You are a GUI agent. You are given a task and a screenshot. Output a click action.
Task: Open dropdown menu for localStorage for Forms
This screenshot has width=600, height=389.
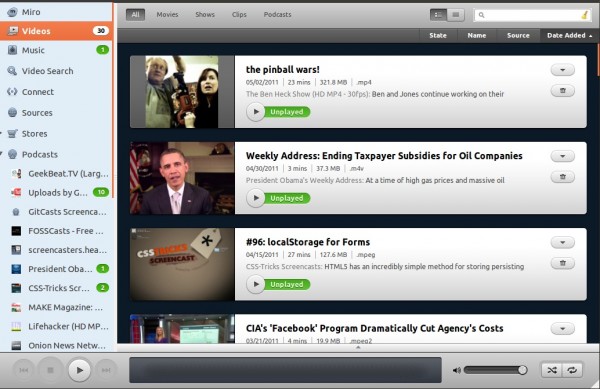[562, 242]
